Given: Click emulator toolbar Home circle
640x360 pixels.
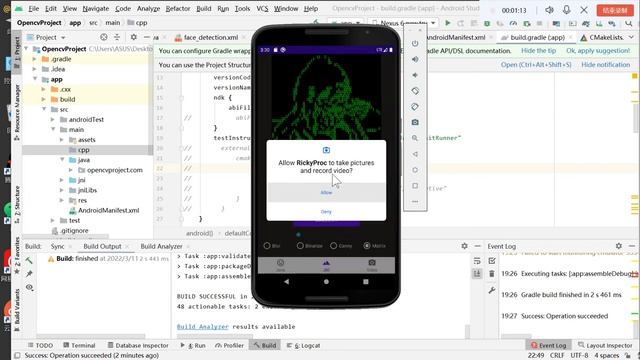Looking at the screenshot, I should point(415,170).
